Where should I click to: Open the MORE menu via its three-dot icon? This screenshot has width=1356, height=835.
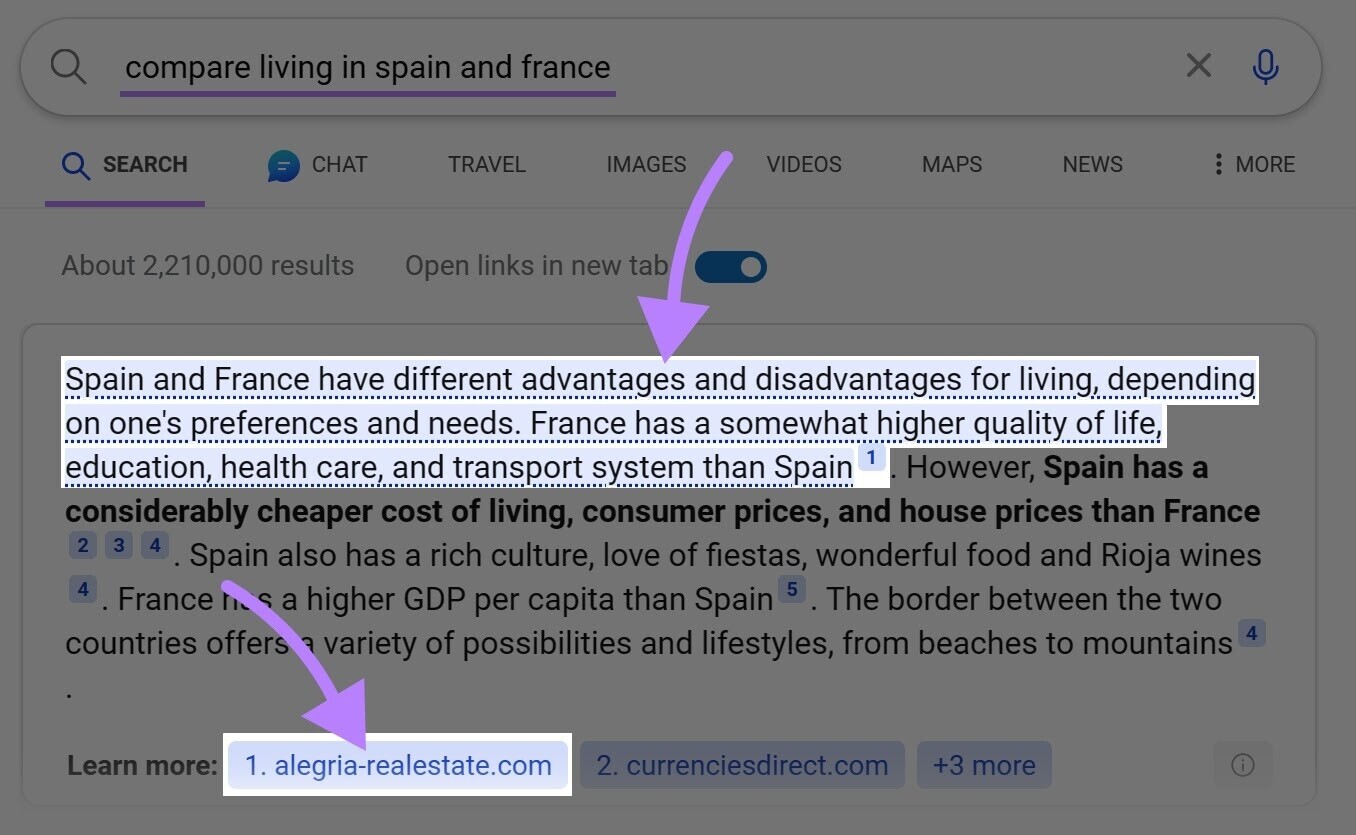[x=1217, y=163]
